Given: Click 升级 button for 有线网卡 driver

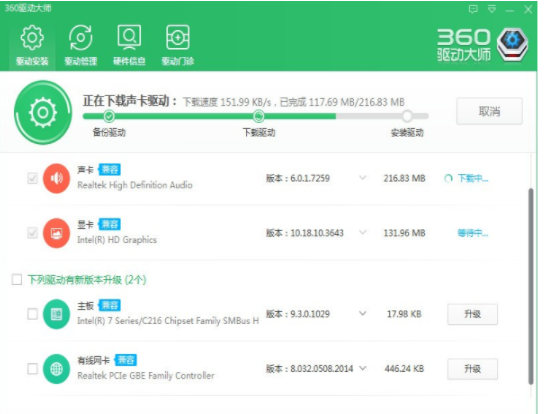Looking at the screenshot, I should (473, 369).
